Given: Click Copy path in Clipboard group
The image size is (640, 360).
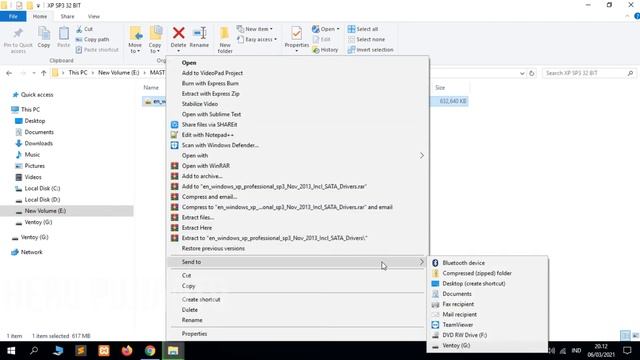Looking at the screenshot, I should click(x=92, y=39).
